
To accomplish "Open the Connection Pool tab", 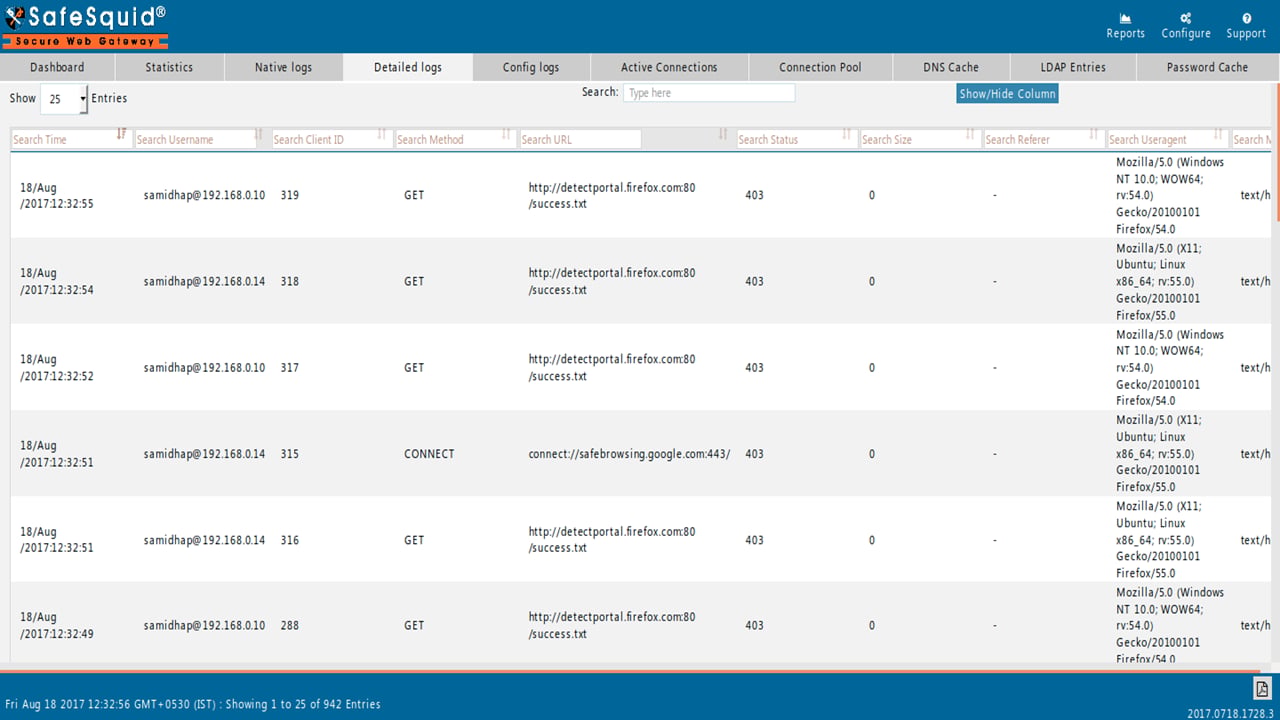I will (x=820, y=67).
